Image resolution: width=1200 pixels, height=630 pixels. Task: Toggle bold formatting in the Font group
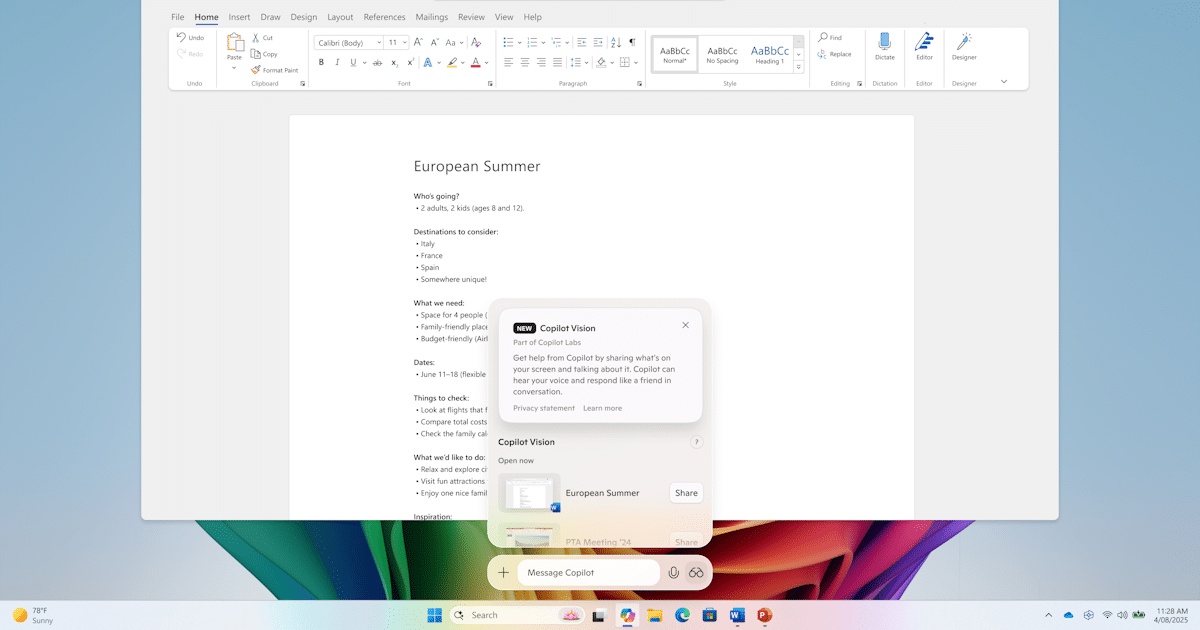pos(321,62)
